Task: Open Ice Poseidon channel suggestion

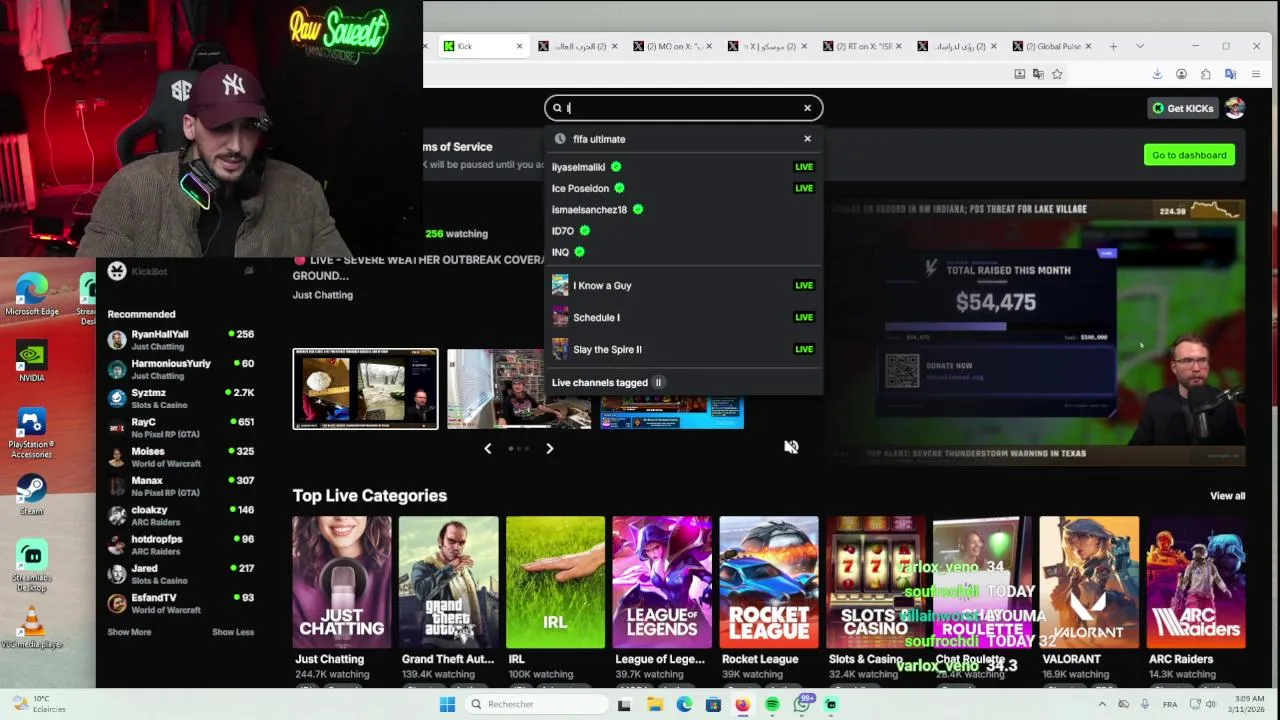Action: [683, 188]
